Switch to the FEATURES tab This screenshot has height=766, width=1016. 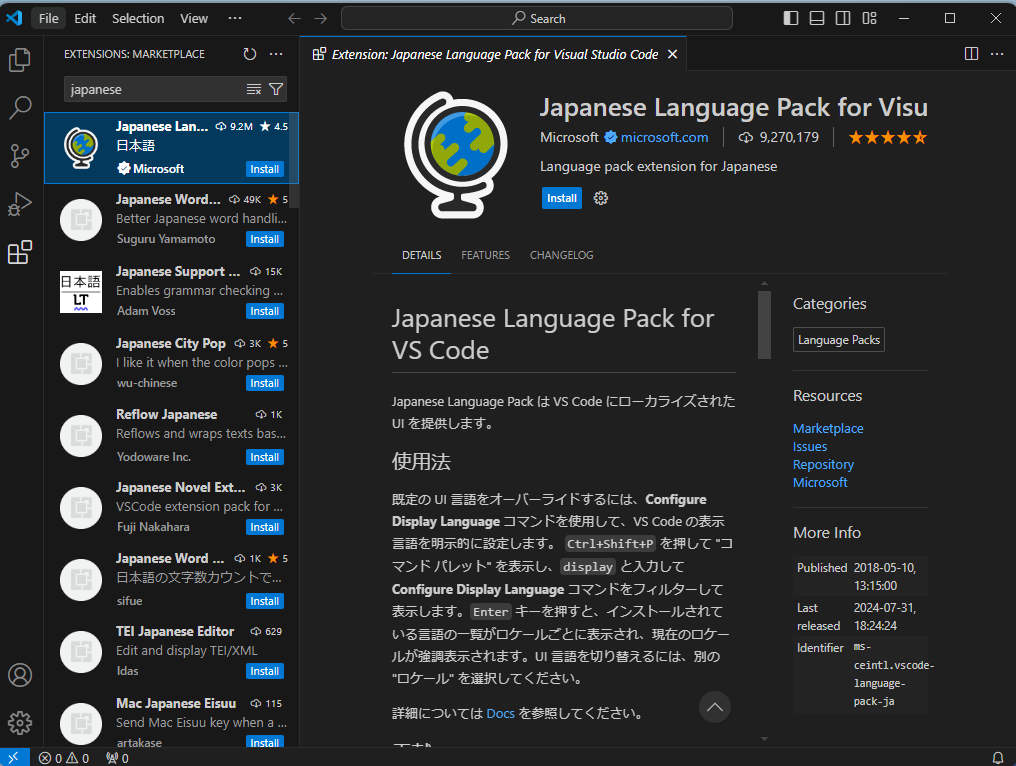(x=485, y=255)
